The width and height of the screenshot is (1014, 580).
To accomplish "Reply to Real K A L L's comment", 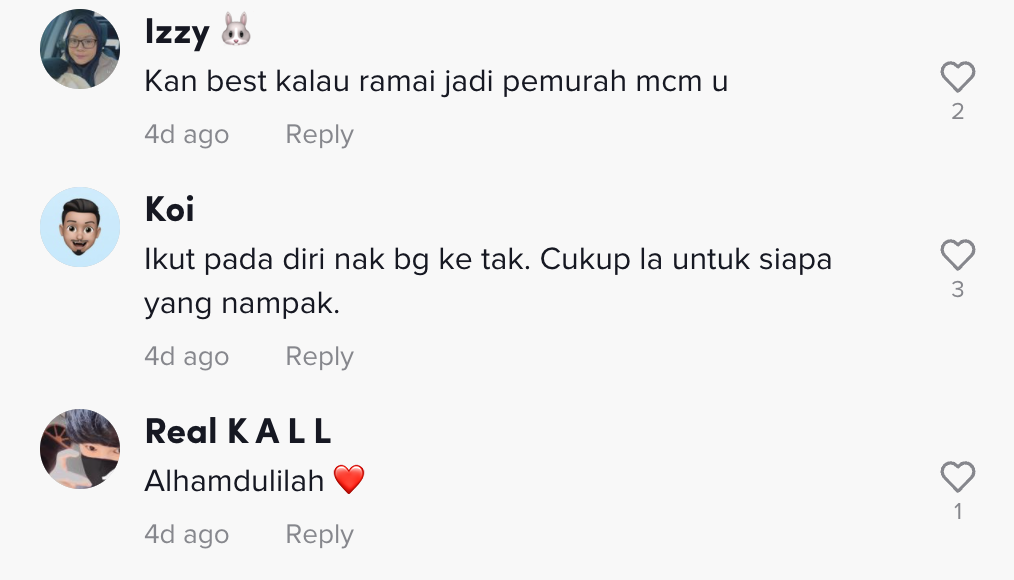I will tap(319, 535).
